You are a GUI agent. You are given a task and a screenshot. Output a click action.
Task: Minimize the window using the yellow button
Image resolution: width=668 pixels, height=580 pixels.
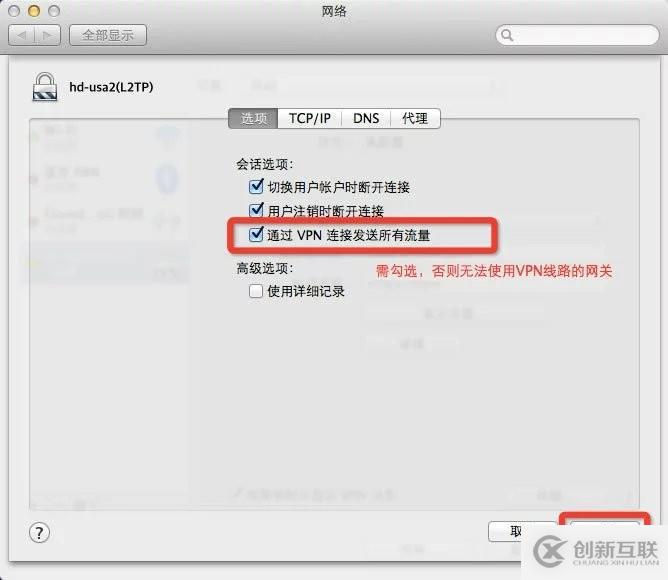click(34, 11)
